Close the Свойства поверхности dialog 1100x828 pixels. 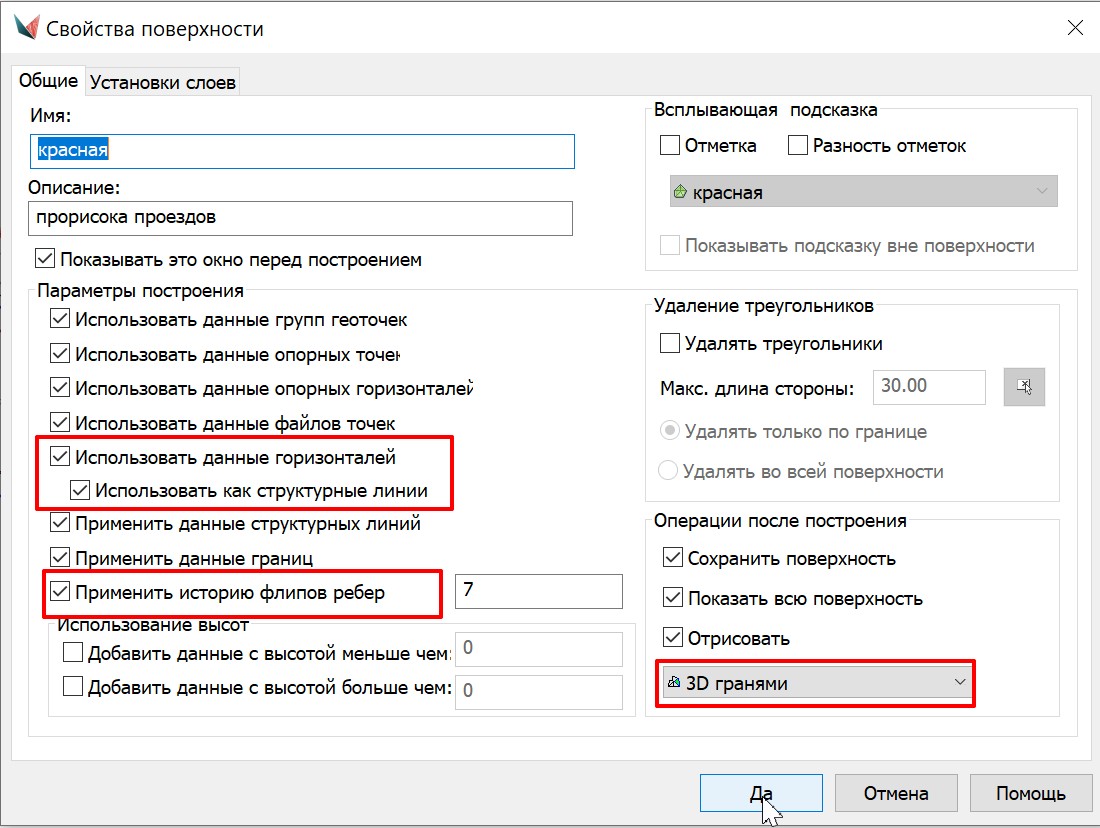click(1075, 28)
